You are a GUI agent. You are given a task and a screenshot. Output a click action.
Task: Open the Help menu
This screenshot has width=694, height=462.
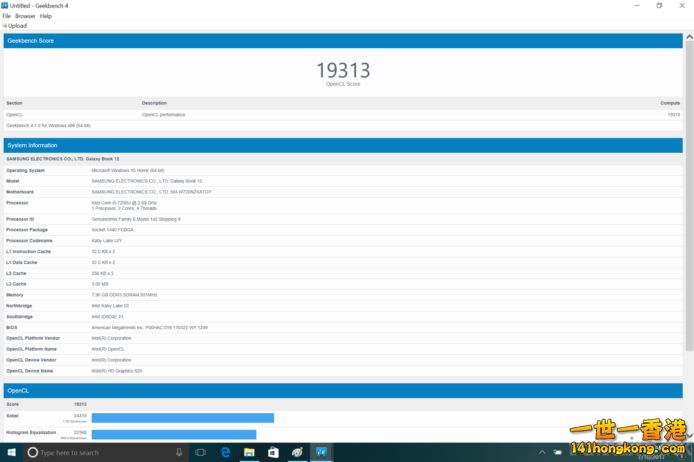(x=46, y=16)
